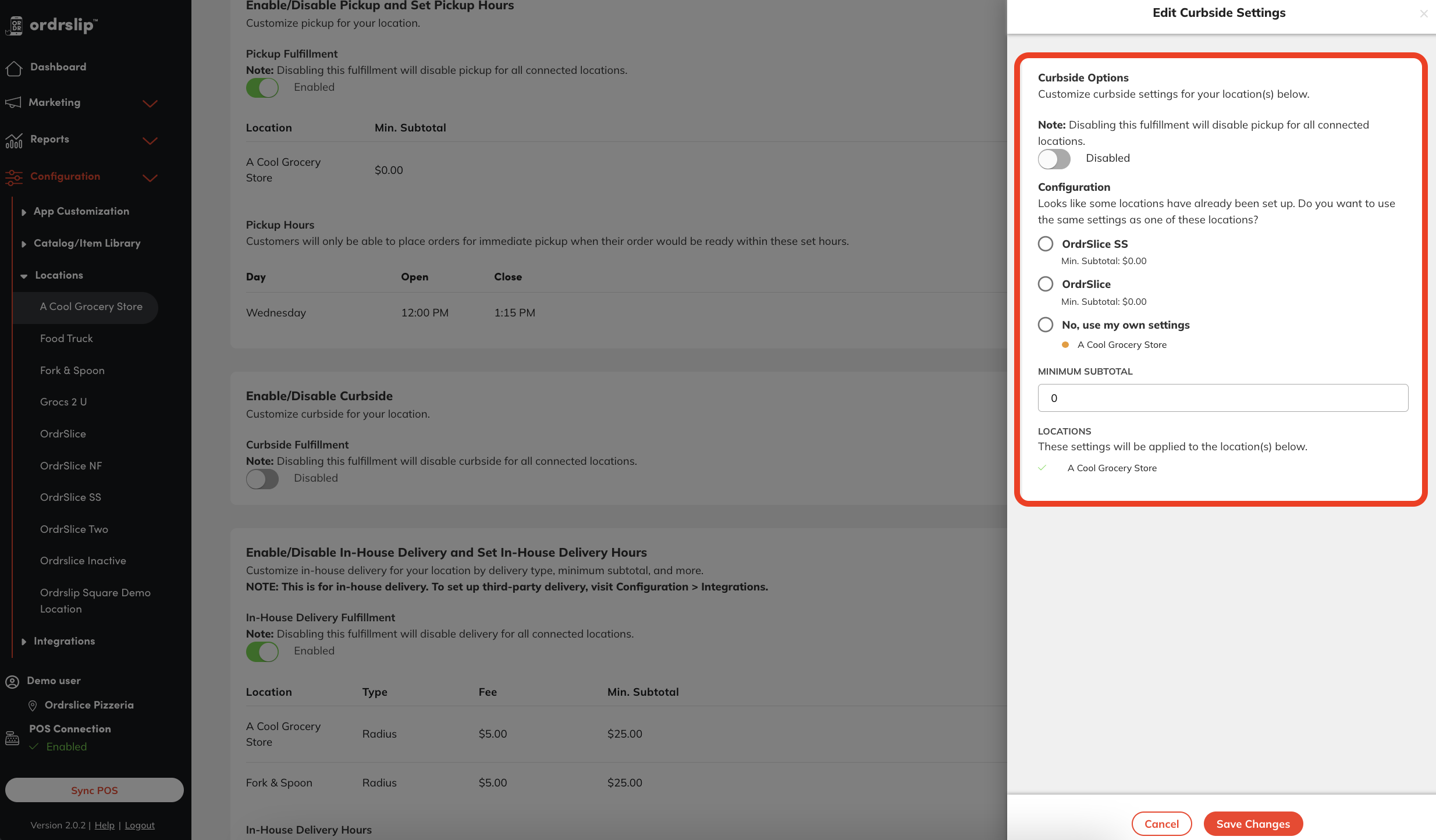Image resolution: width=1436 pixels, height=840 pixels.
Task: Click the Ordrslice Pizzeria location pin icon
Action: 33,706
